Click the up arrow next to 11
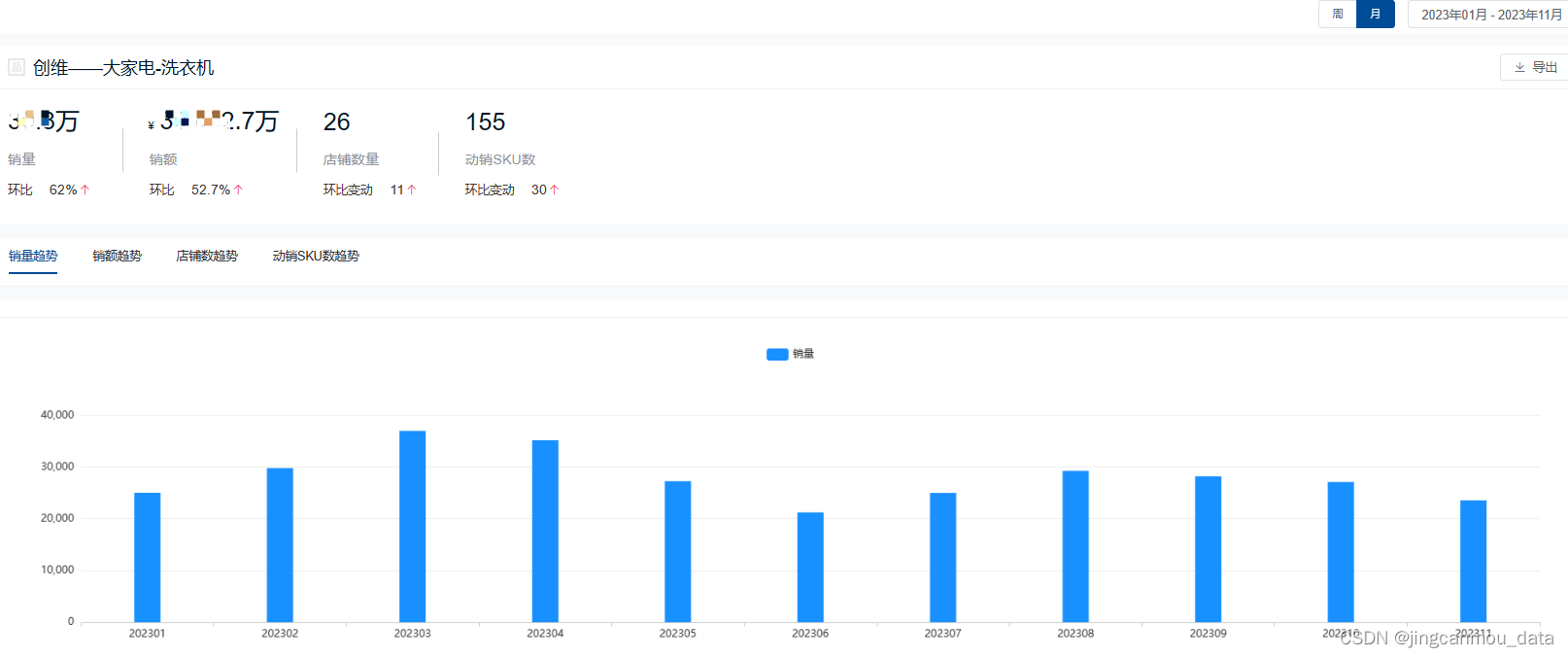The width and height of the screenshot is (1568, 657). [x=412, y=190]
